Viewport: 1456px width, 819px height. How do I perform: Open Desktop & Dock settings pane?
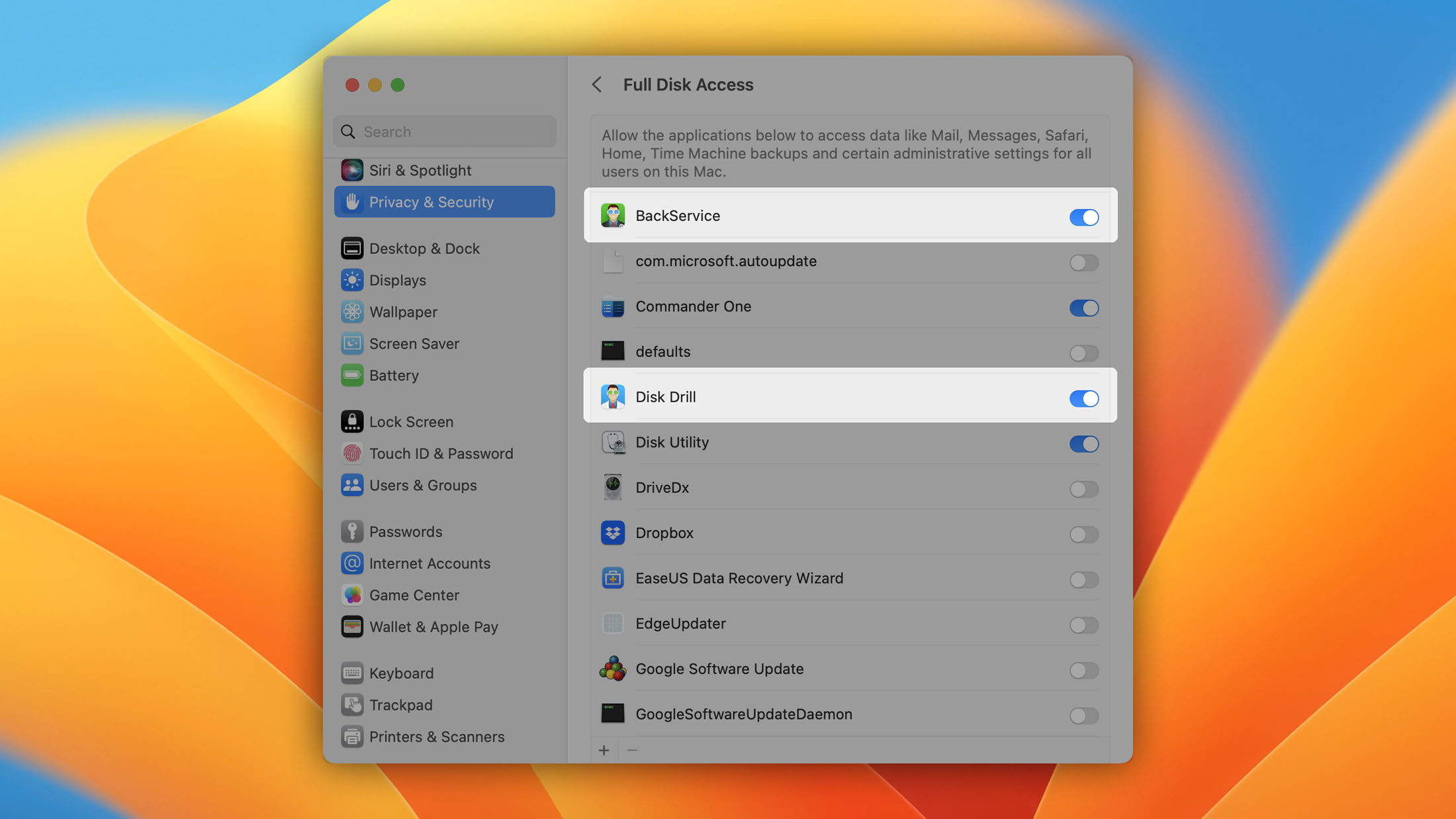click(445, 248)
